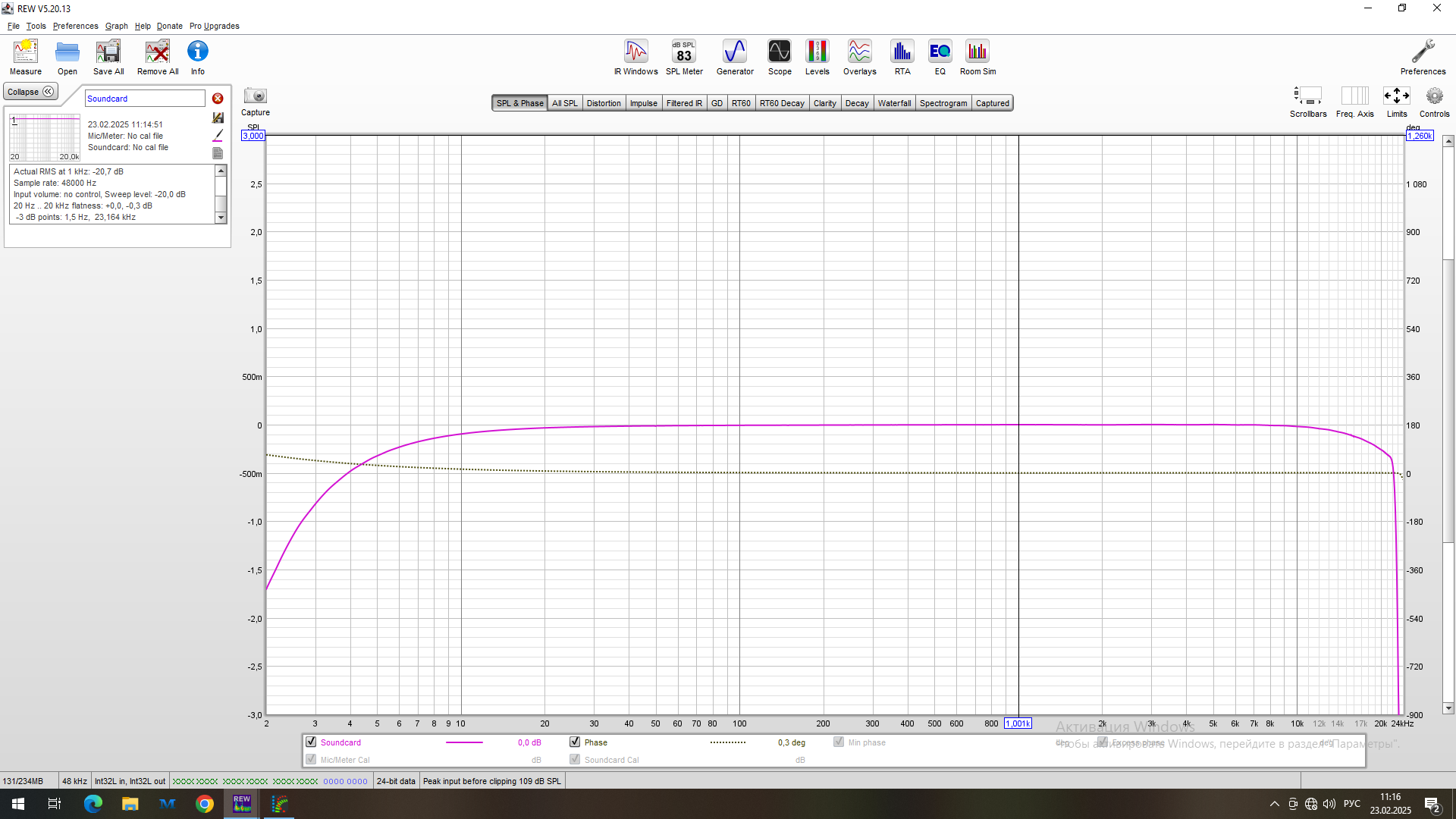Open the Preferences menu
The width and height of the screenshot is (1456, 819).
75,26
